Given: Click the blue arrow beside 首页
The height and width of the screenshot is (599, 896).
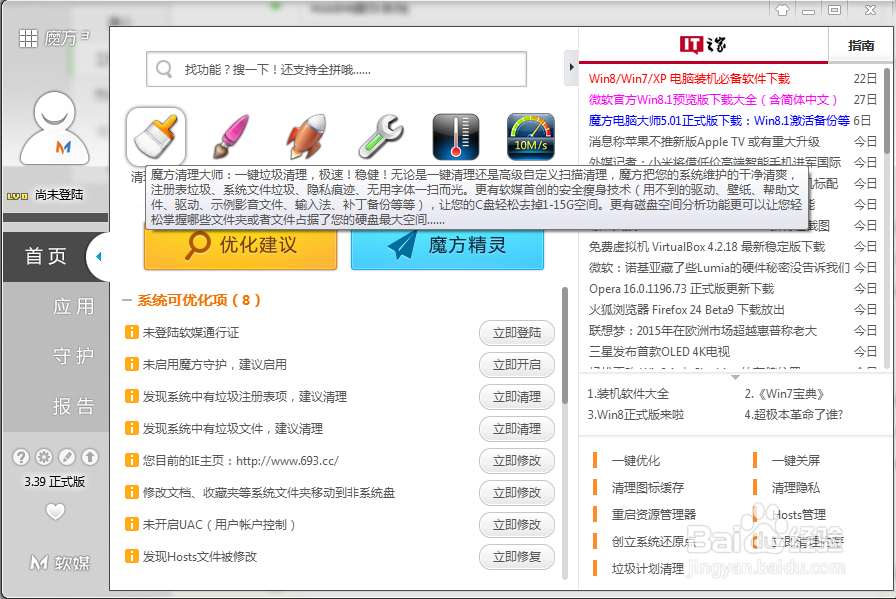Looking at the screenshot, I should coord(99,256).
